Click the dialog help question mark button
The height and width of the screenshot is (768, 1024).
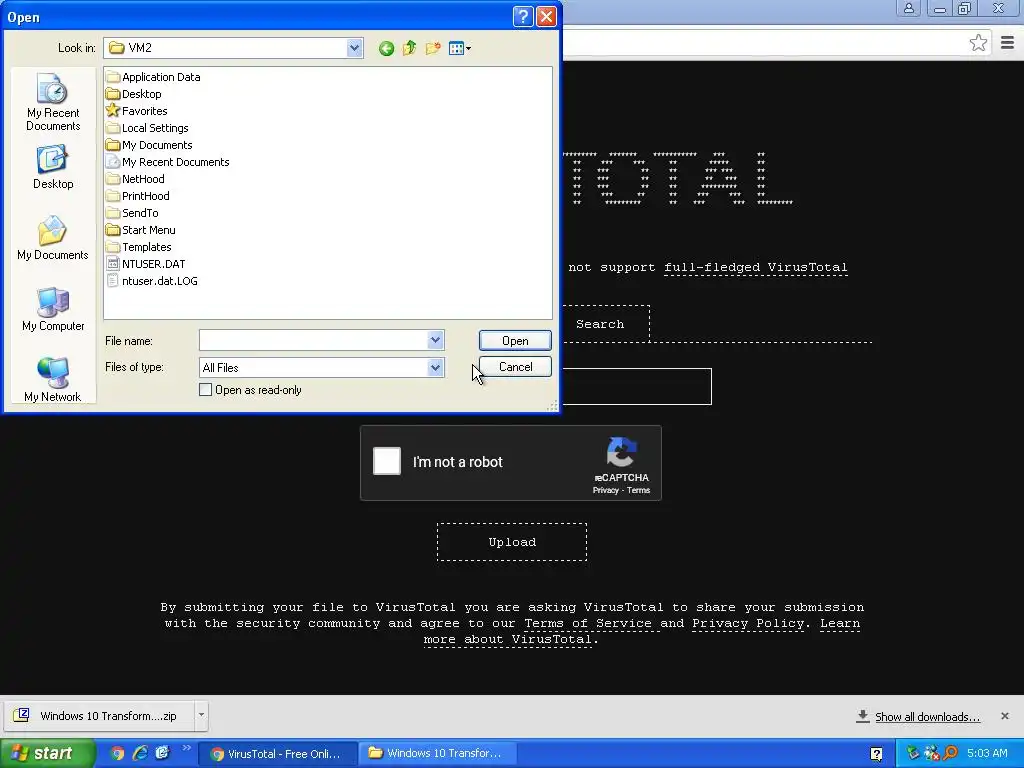[x=523, y=16]
